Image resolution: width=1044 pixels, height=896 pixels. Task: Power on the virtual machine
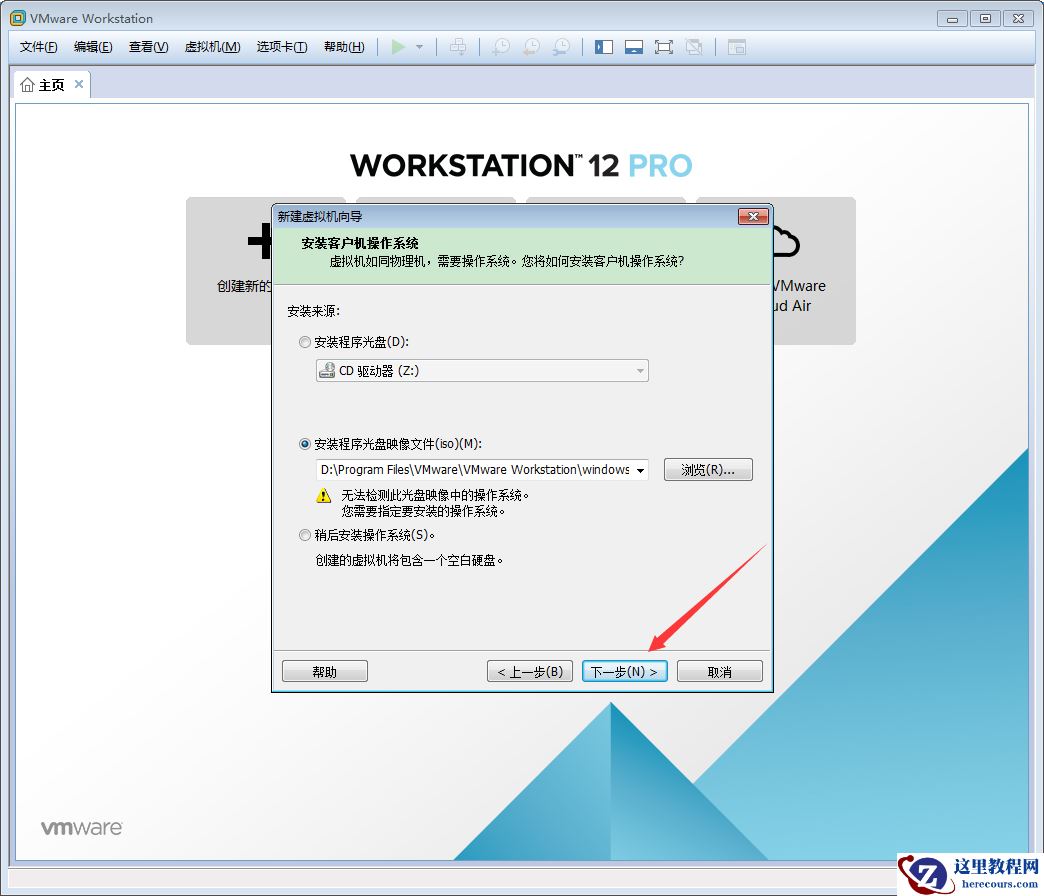coord(398,46)
